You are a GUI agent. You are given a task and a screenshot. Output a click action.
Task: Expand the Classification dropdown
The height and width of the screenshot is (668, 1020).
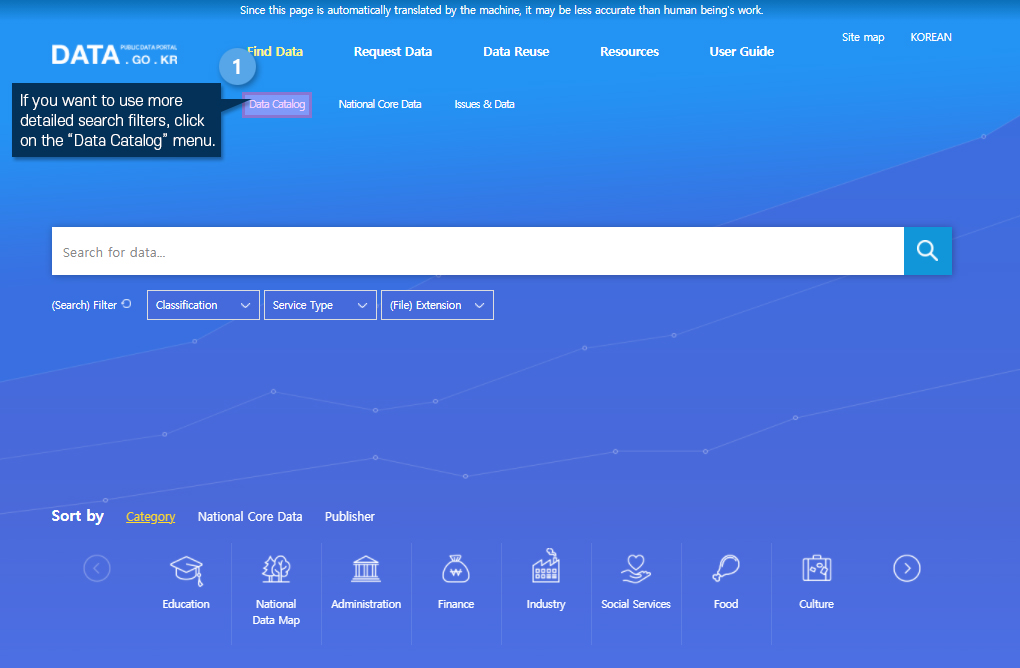tap(203, 305)
